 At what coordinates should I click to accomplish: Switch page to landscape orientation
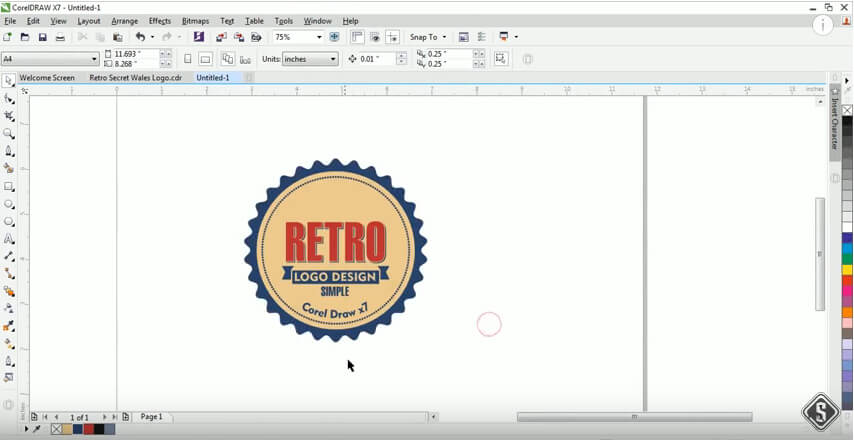click(205, 59)
